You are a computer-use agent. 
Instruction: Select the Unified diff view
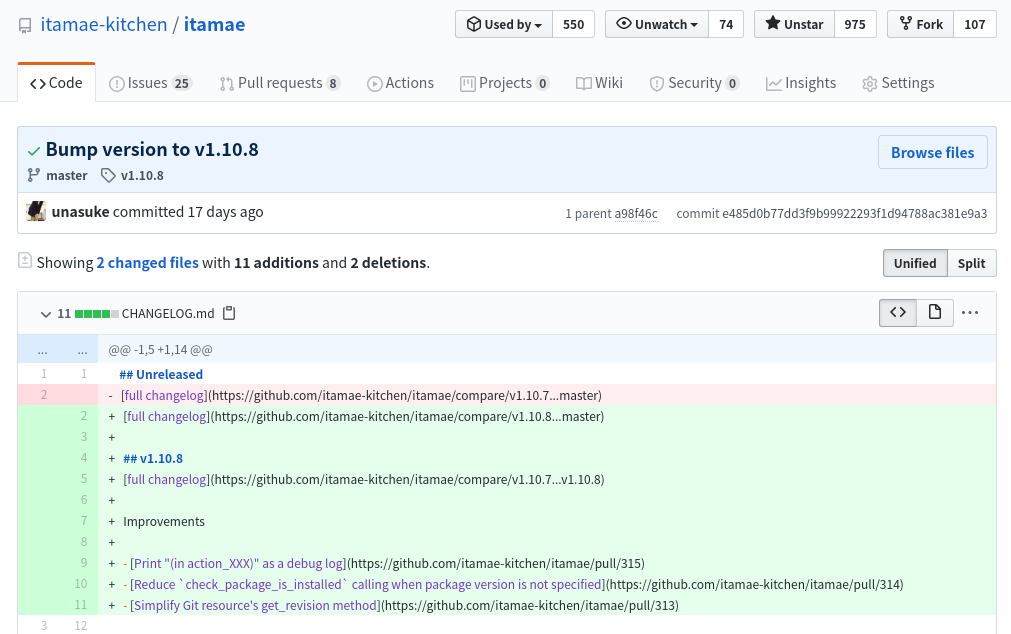click(x=915, y=263)
